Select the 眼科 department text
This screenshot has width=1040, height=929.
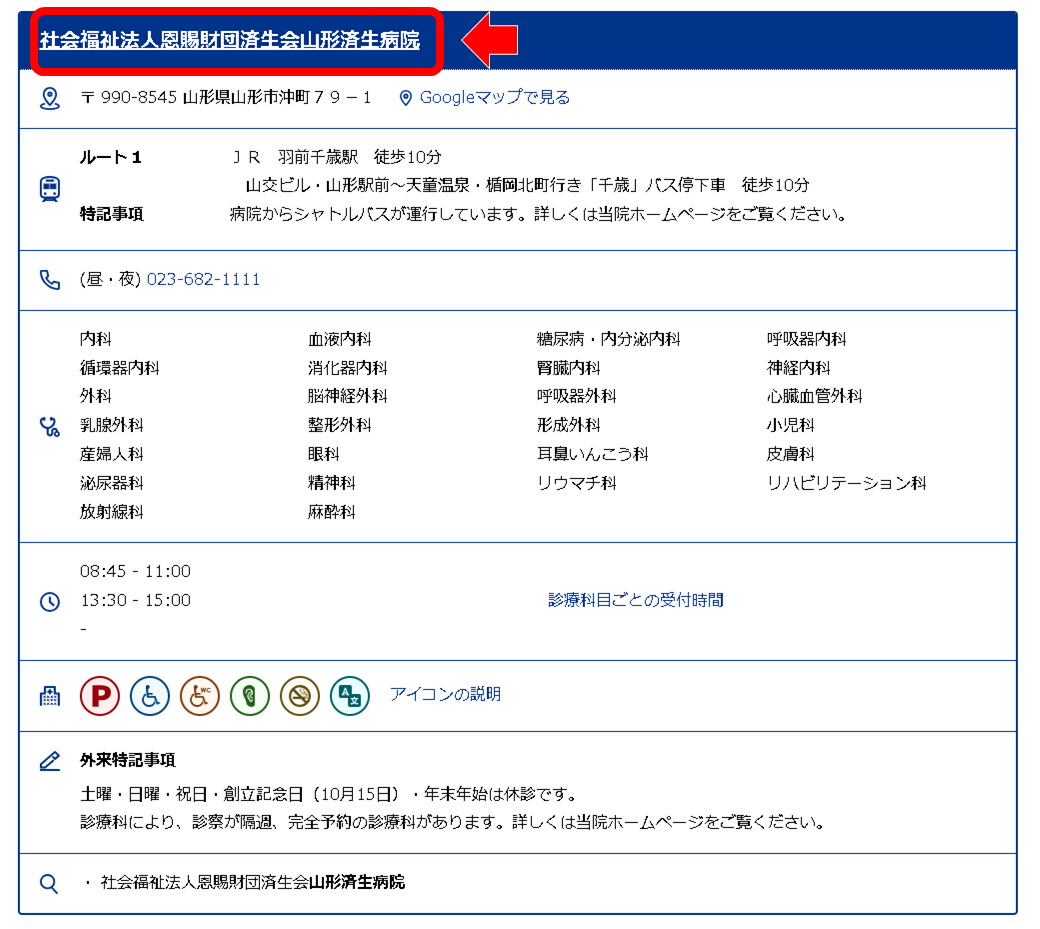click(324, 454)
